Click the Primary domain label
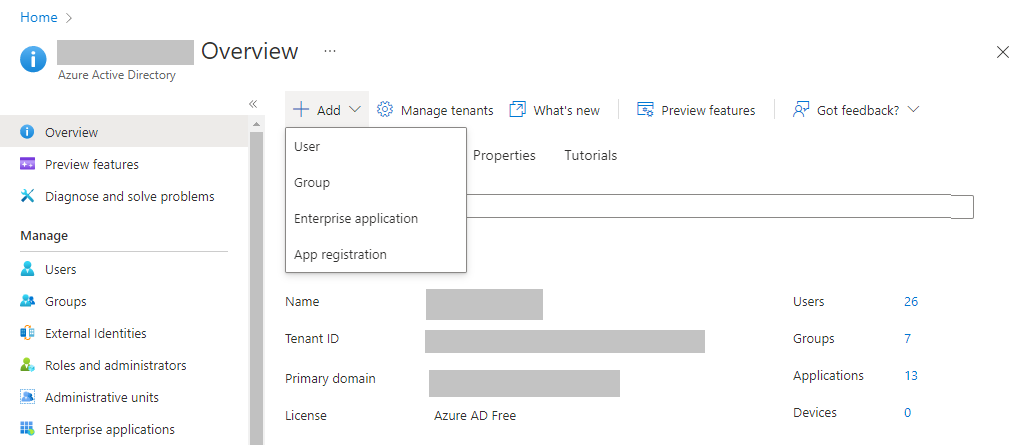Image resolution: width=1028 pixels, height=445 pixels. click(330, 379)
